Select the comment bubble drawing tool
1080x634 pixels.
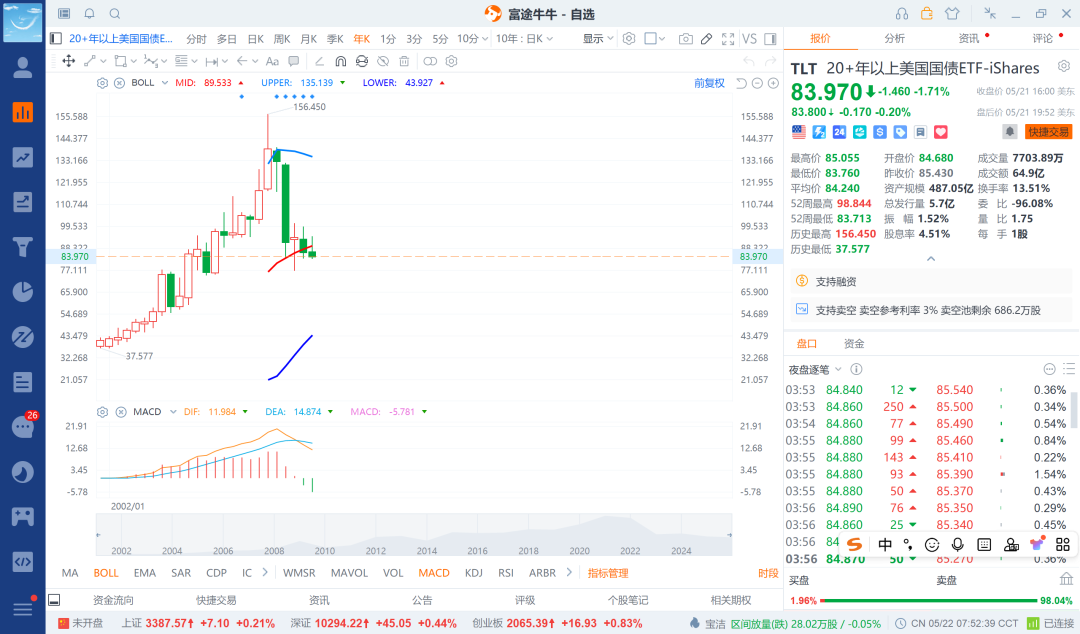point(294,61)
